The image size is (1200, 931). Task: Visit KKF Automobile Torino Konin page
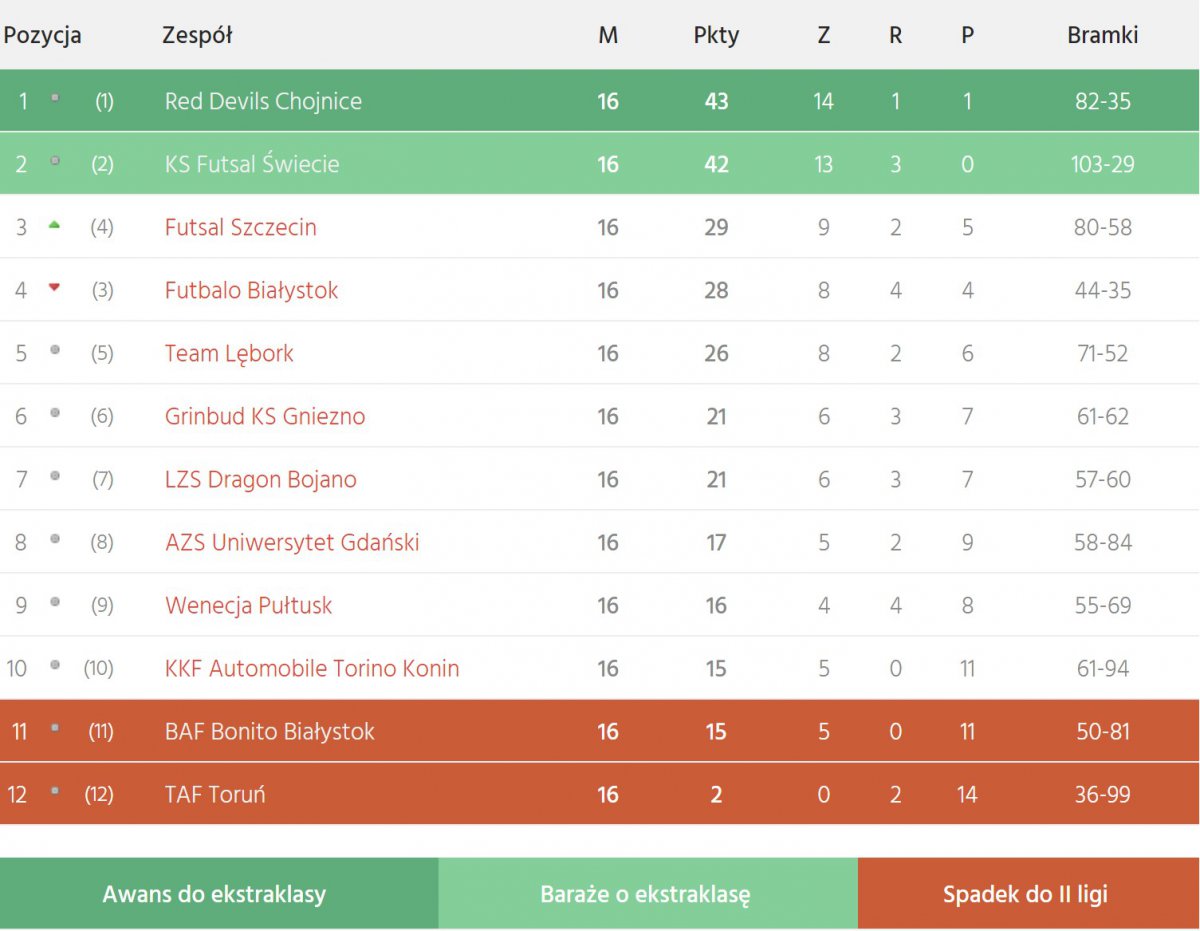click(x=312, y=668)
